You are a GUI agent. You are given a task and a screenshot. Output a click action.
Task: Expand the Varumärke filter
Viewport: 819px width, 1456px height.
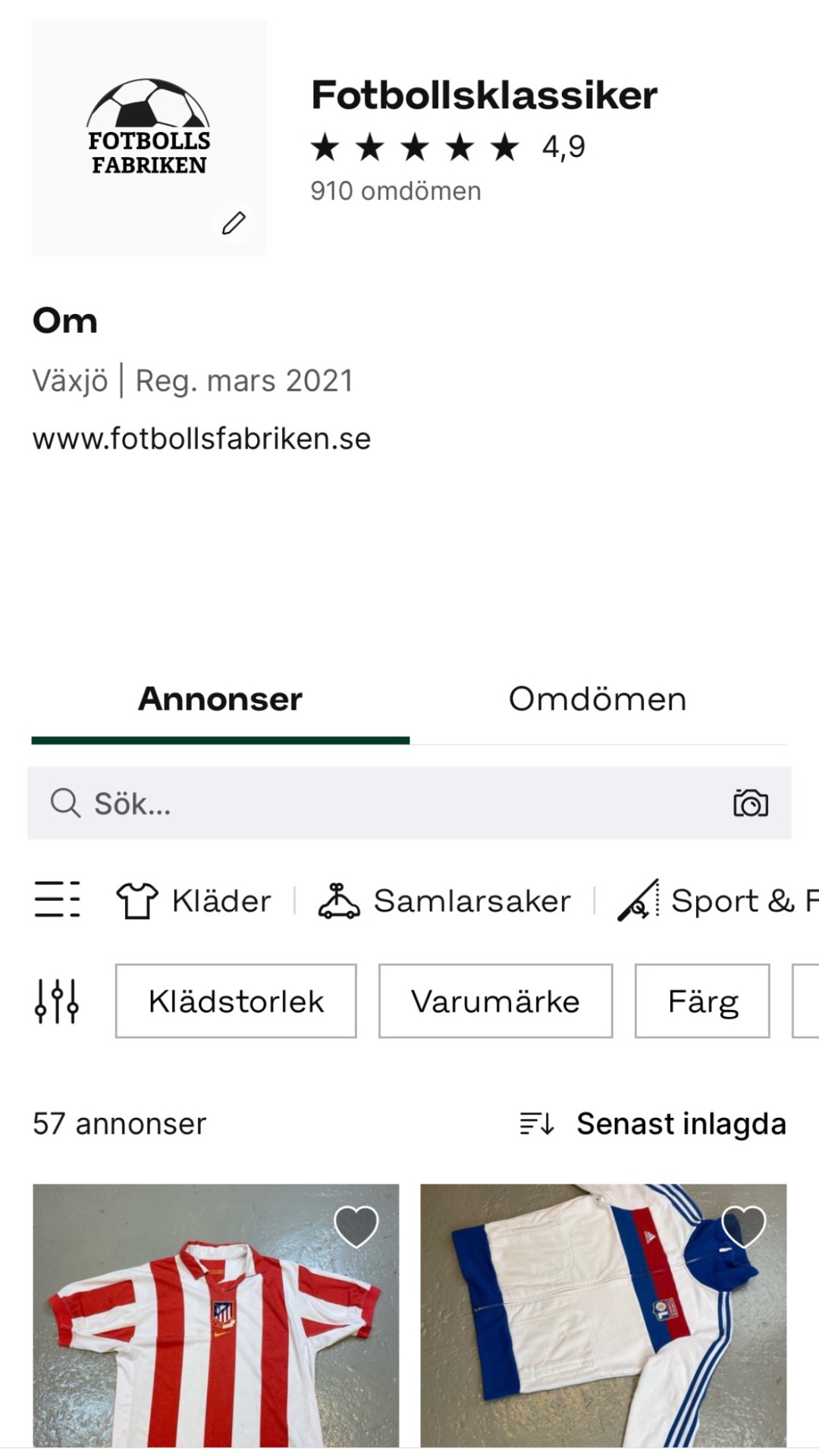(x=495, y=1001)
